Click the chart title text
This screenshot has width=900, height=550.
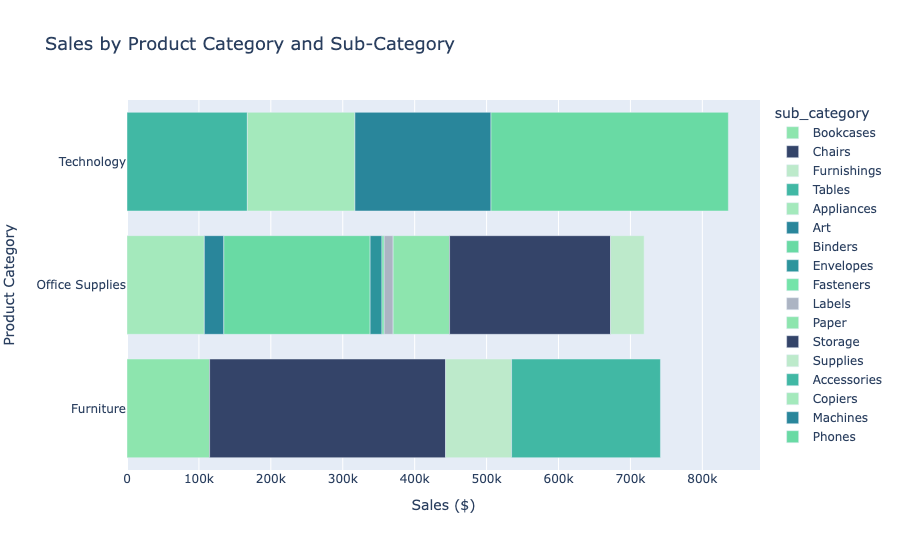pyautogui.click(x=250, y=44)
